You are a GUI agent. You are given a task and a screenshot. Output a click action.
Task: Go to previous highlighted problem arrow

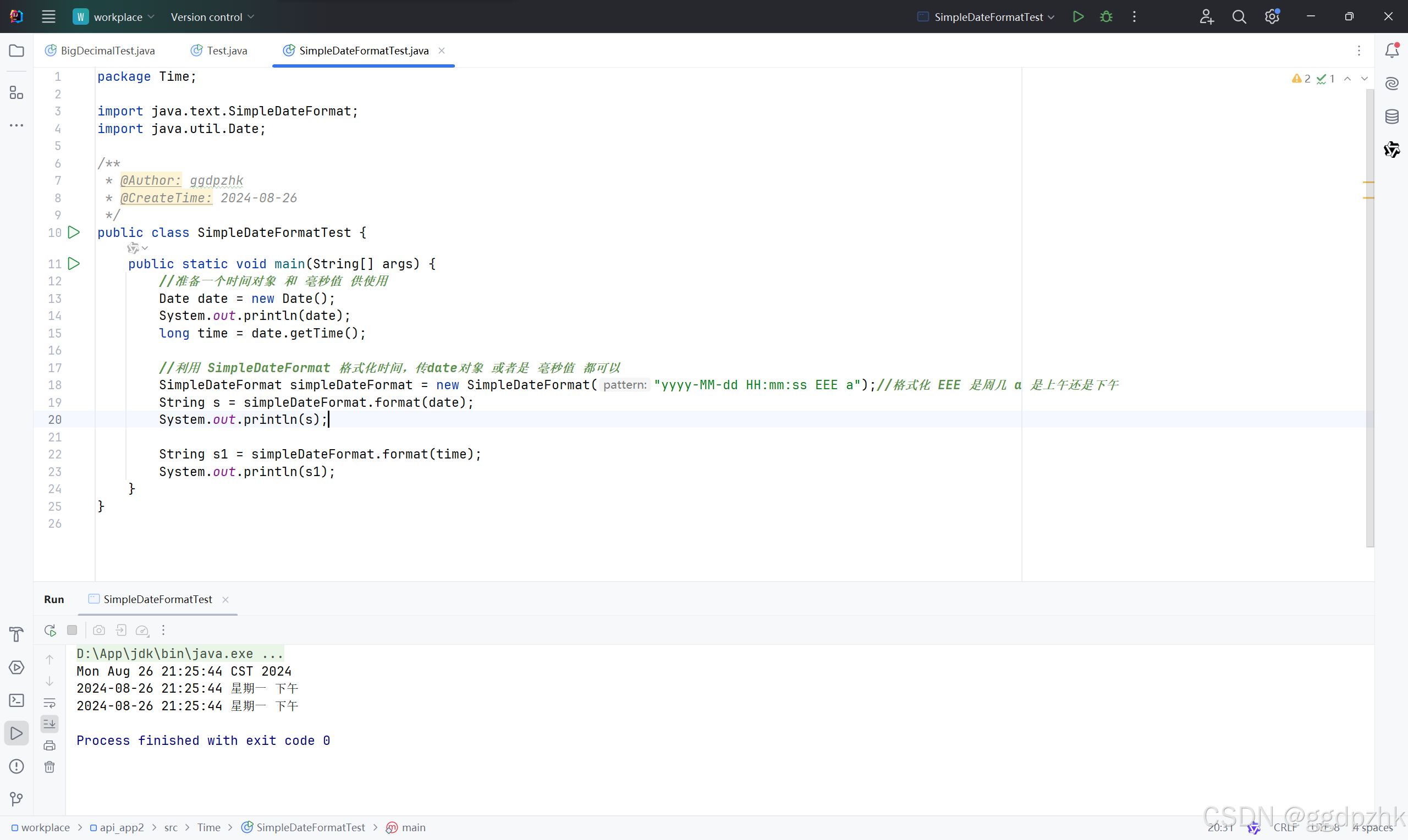click(x=1348, y=79)
